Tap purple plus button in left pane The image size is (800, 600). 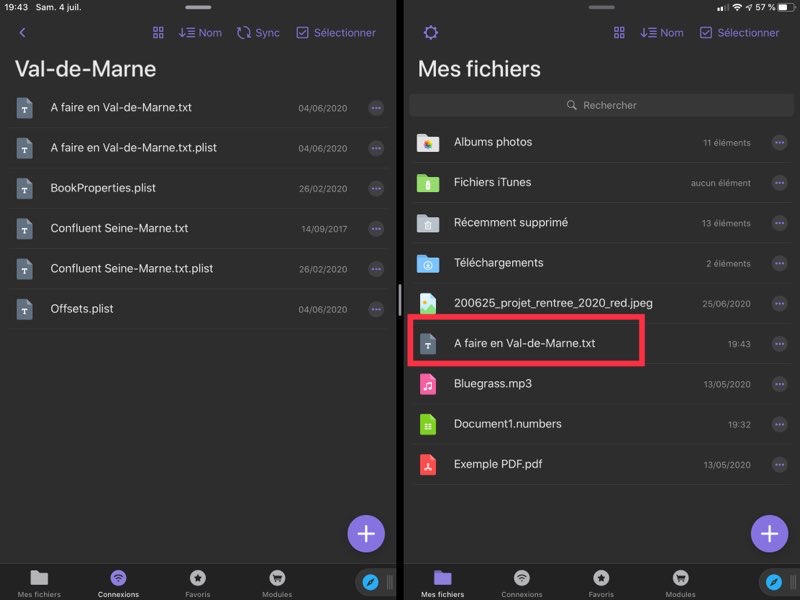[x=366, y=534]
